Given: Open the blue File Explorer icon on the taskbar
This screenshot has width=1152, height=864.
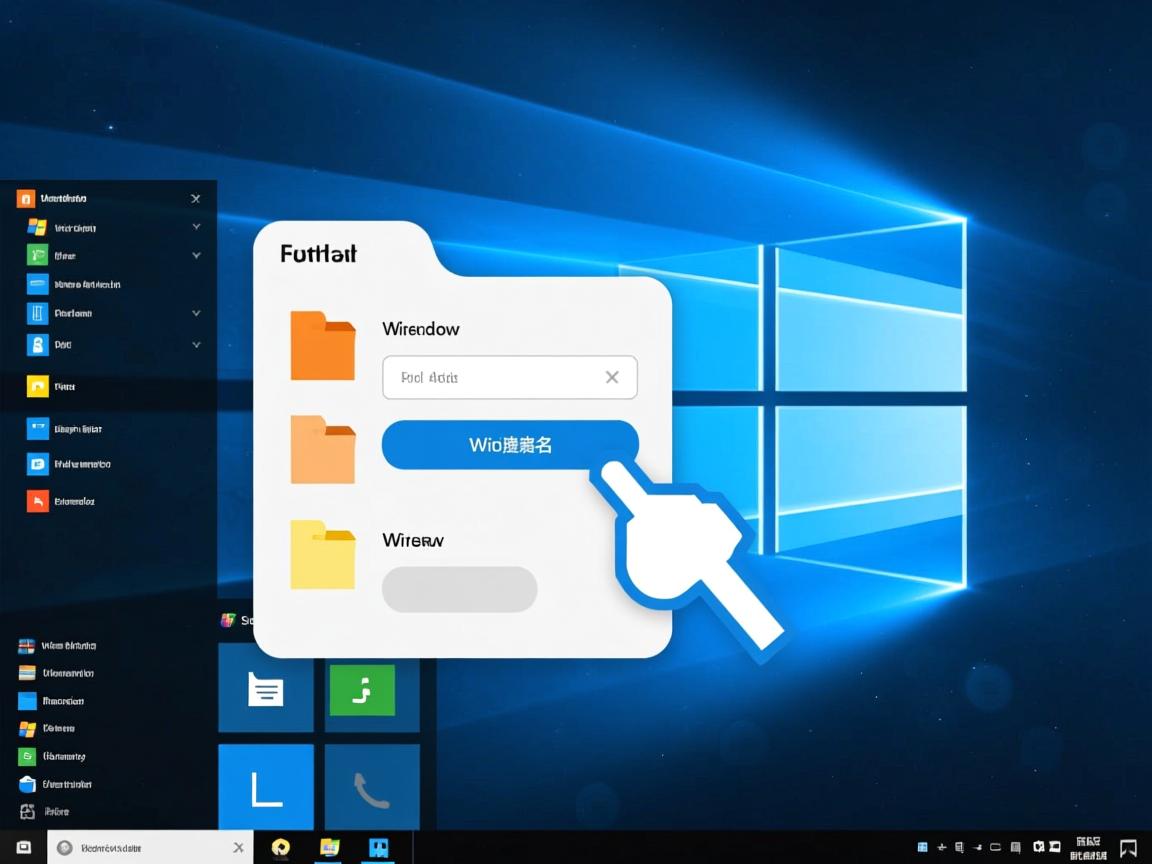Looking at the screenshot, I should pos(378,847).
